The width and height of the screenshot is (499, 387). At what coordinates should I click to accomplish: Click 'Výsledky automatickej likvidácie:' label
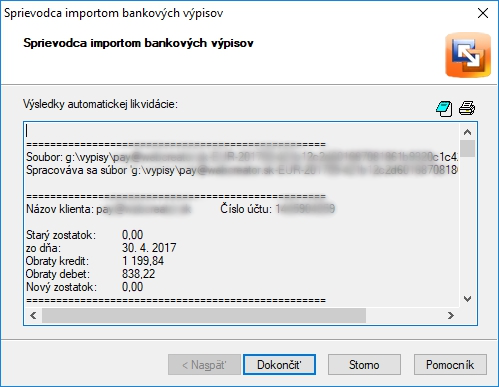point(100,104)
